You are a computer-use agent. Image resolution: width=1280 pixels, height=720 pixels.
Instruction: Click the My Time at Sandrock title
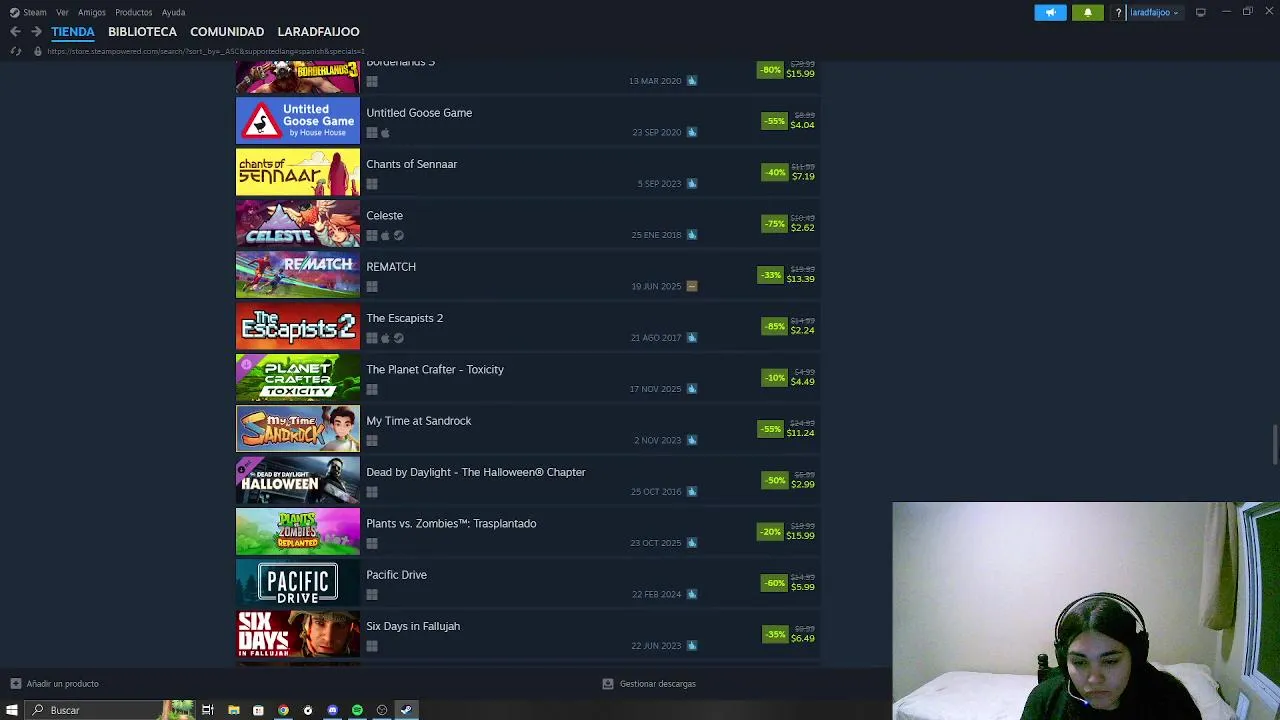(x=418, y=421)
